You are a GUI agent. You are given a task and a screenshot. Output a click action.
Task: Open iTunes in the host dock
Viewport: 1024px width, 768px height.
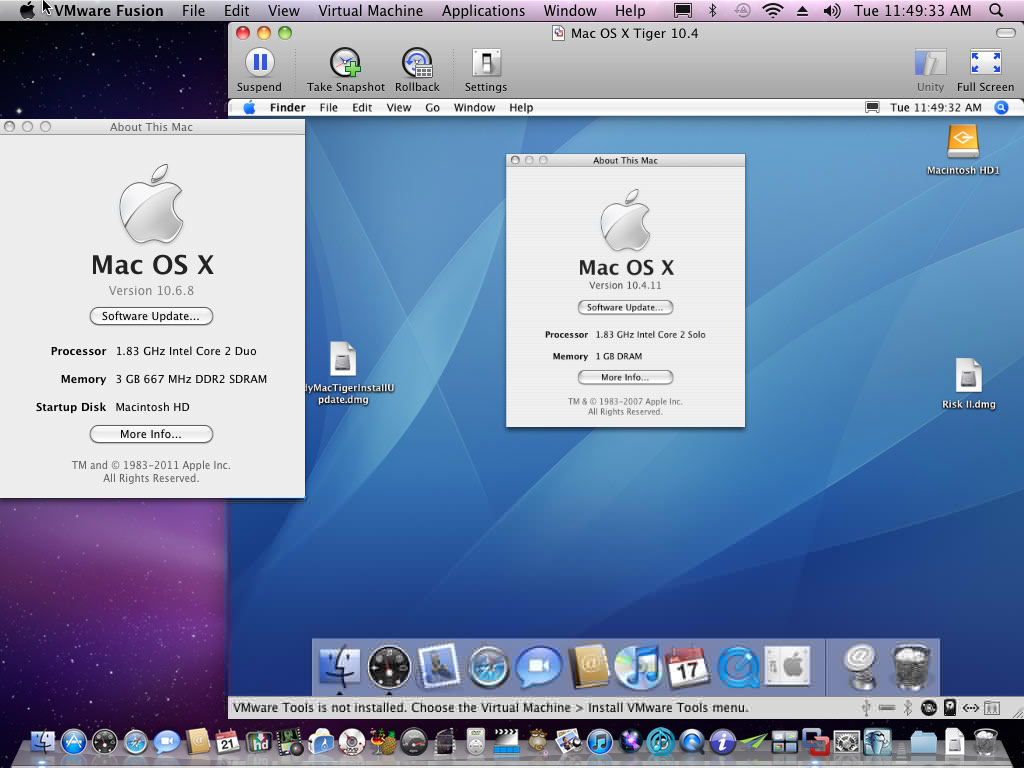pos(599,742)
